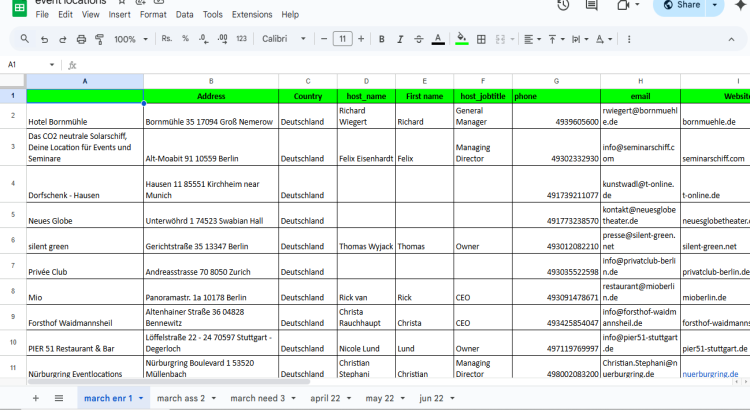Click the Borders icon
Image resolution: width=750 pixels, height=410 pixels.
(481, 39)
